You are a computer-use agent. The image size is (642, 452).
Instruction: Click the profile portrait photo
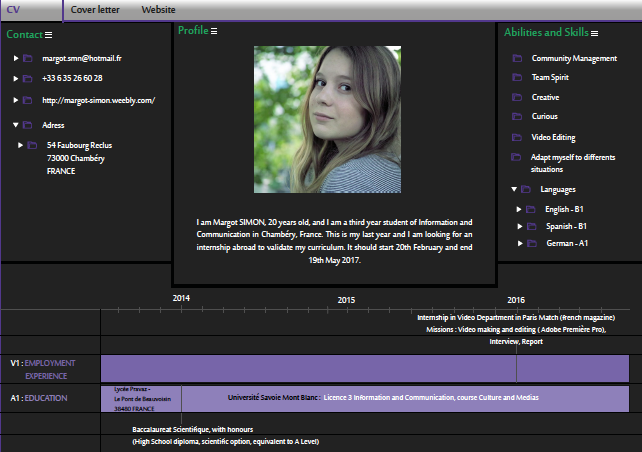[328, 119]
